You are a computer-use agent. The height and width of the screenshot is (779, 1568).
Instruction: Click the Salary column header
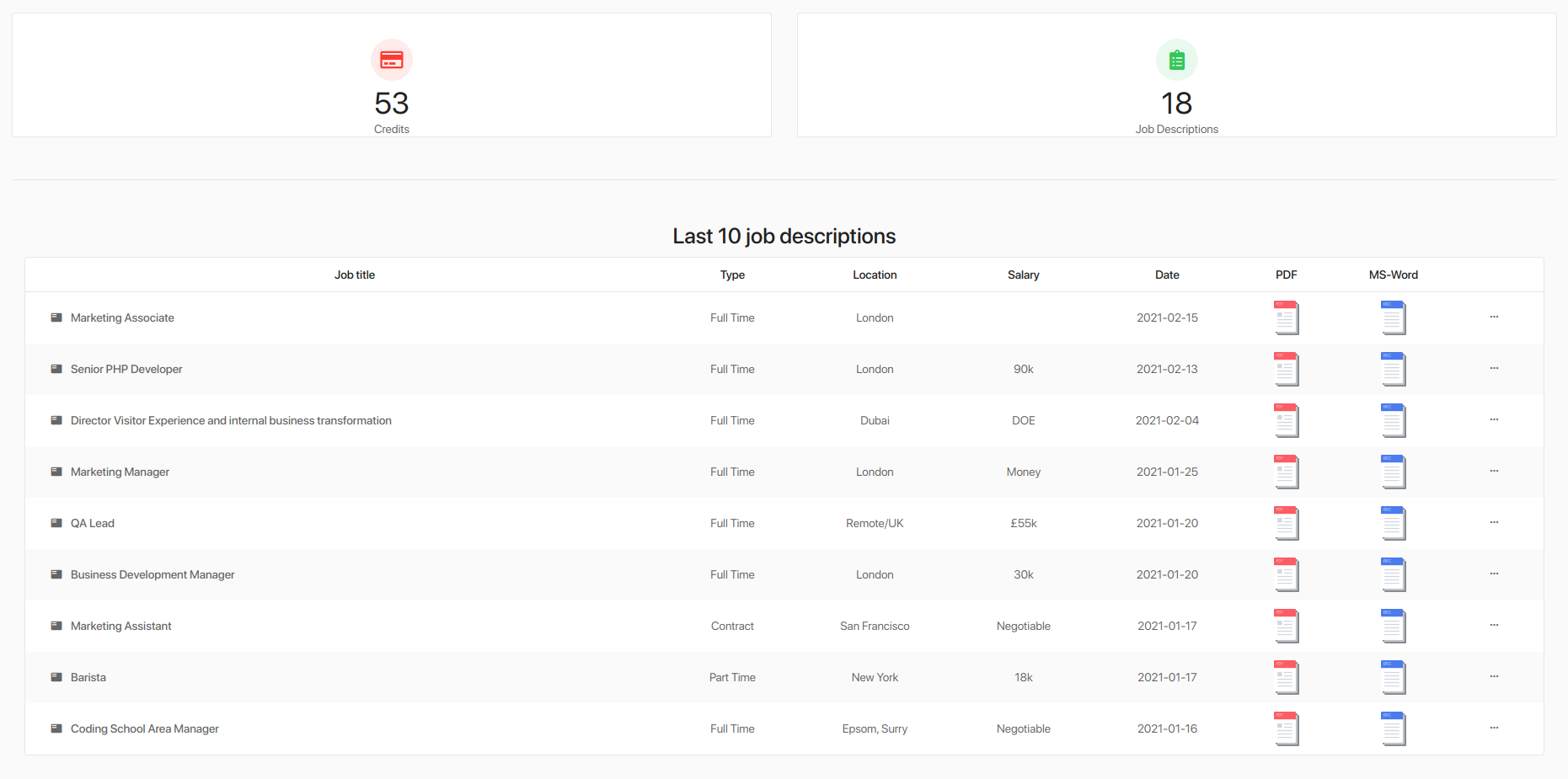pos(1023,275)
